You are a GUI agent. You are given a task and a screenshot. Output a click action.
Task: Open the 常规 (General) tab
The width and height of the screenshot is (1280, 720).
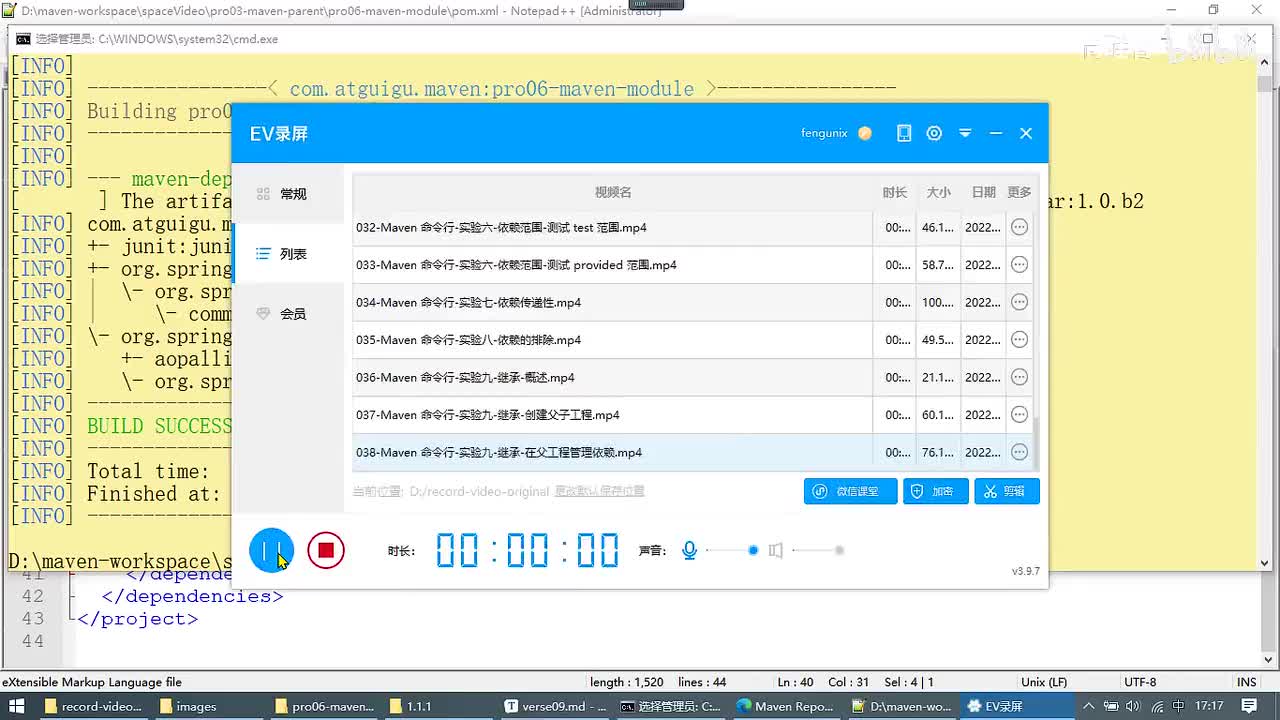click(x=288, y=194)
